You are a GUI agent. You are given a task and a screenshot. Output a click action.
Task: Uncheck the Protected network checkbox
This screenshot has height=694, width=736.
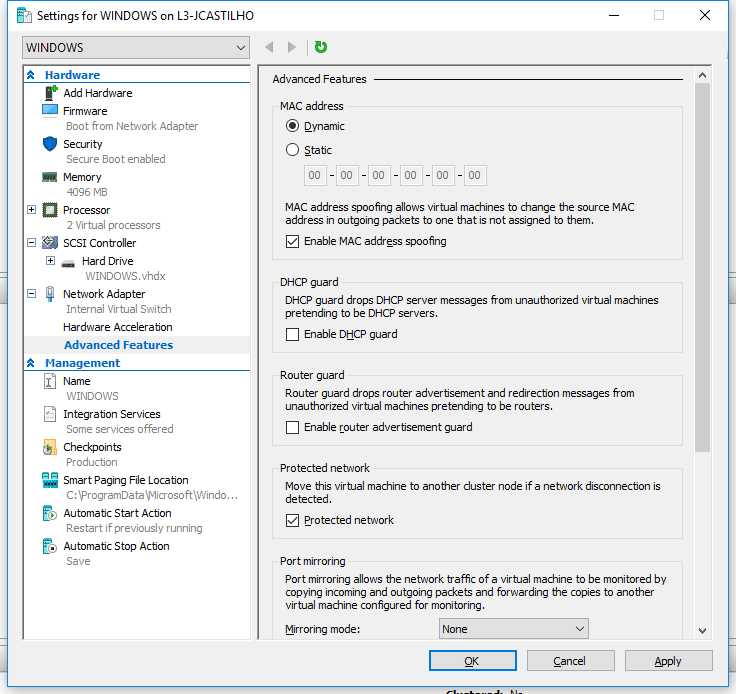[292, 520]
